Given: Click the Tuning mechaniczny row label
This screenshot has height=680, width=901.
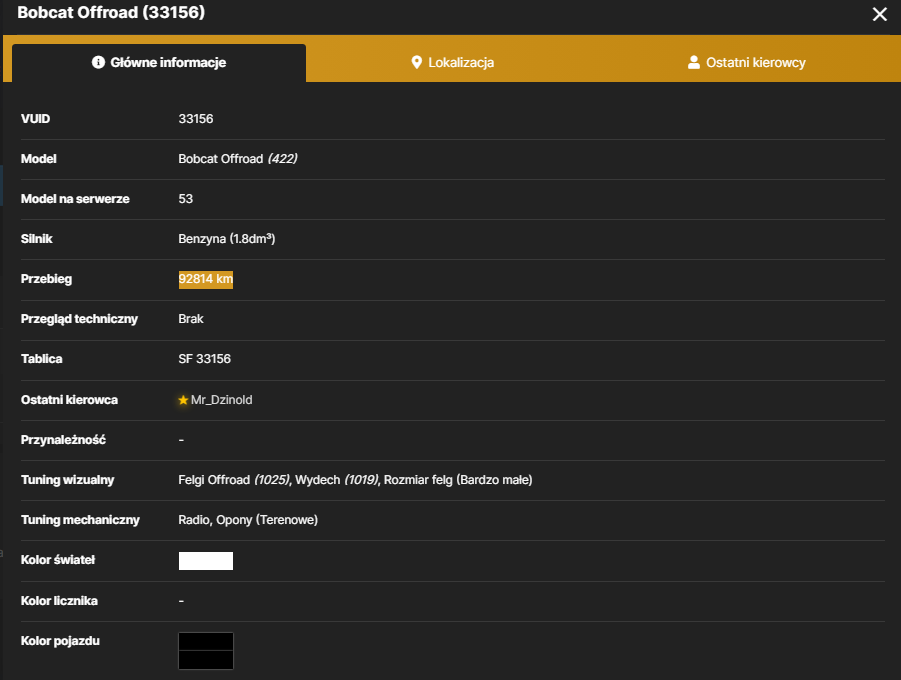Looking at the screenshot, I should coord(80,520).
